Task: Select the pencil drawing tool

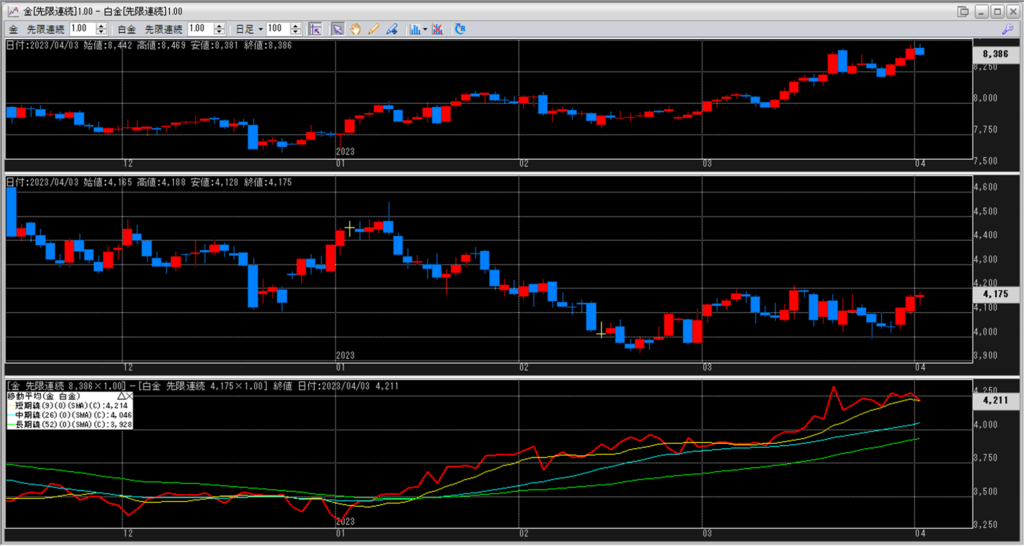Action: coord(374,29)
